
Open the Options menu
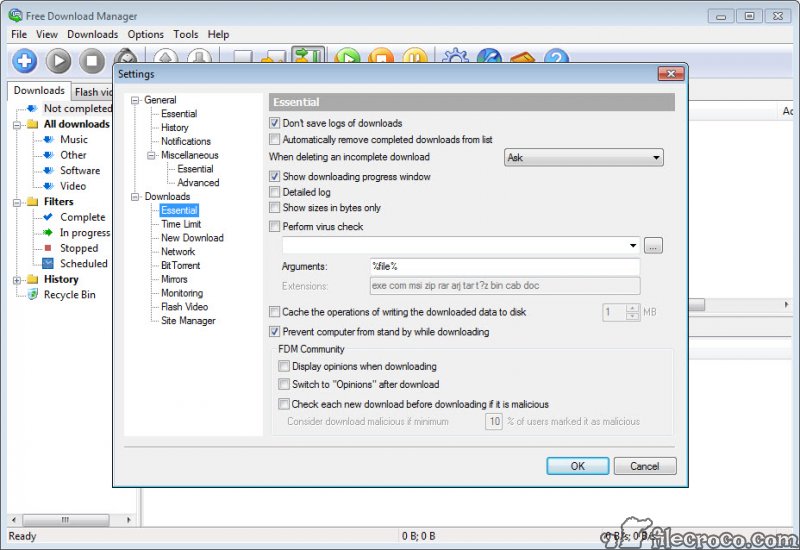[x=145, y=34]
